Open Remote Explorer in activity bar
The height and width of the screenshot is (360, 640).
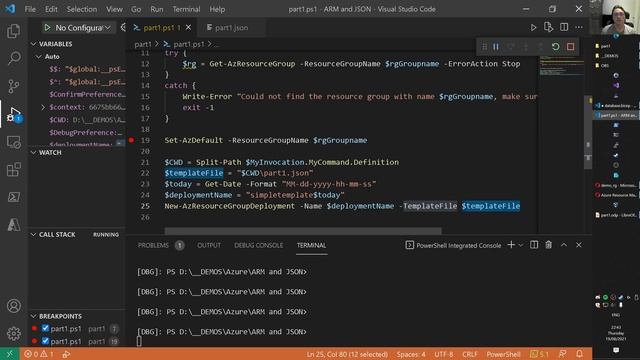pyautogui.click(x=13, y=142)
